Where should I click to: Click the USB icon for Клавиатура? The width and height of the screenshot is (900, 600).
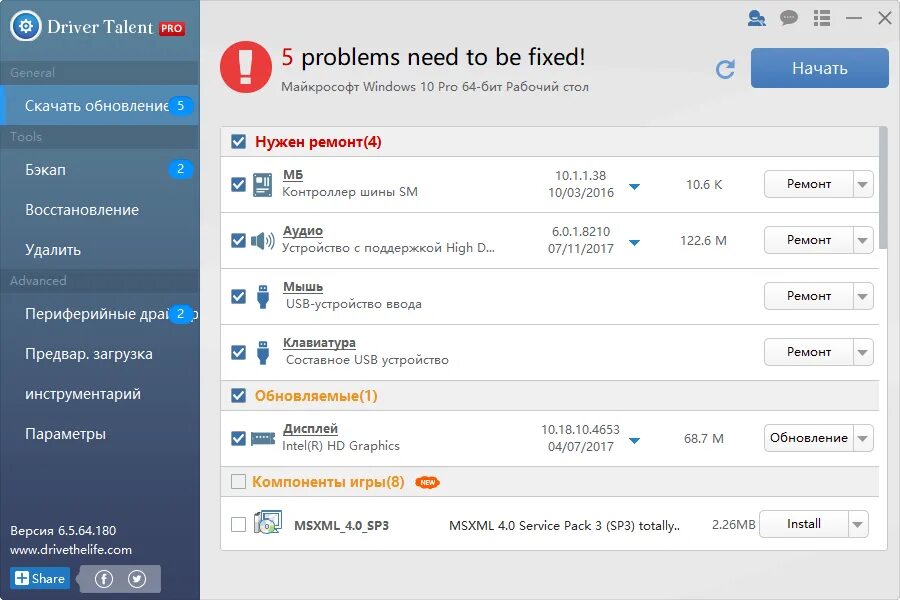[263, 353]
